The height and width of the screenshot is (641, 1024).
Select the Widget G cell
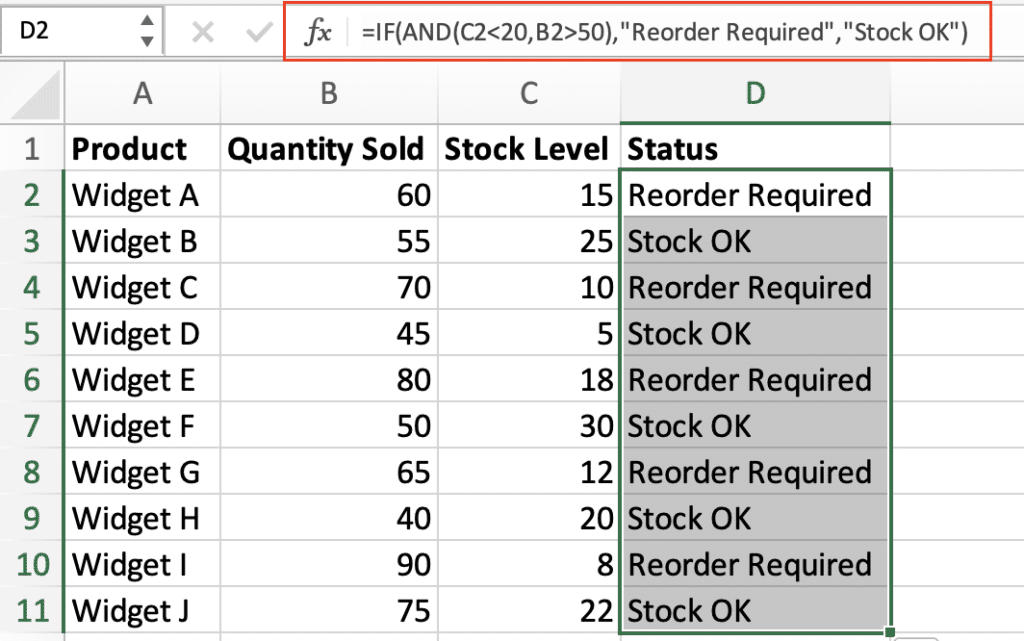[x=142, y=472]
